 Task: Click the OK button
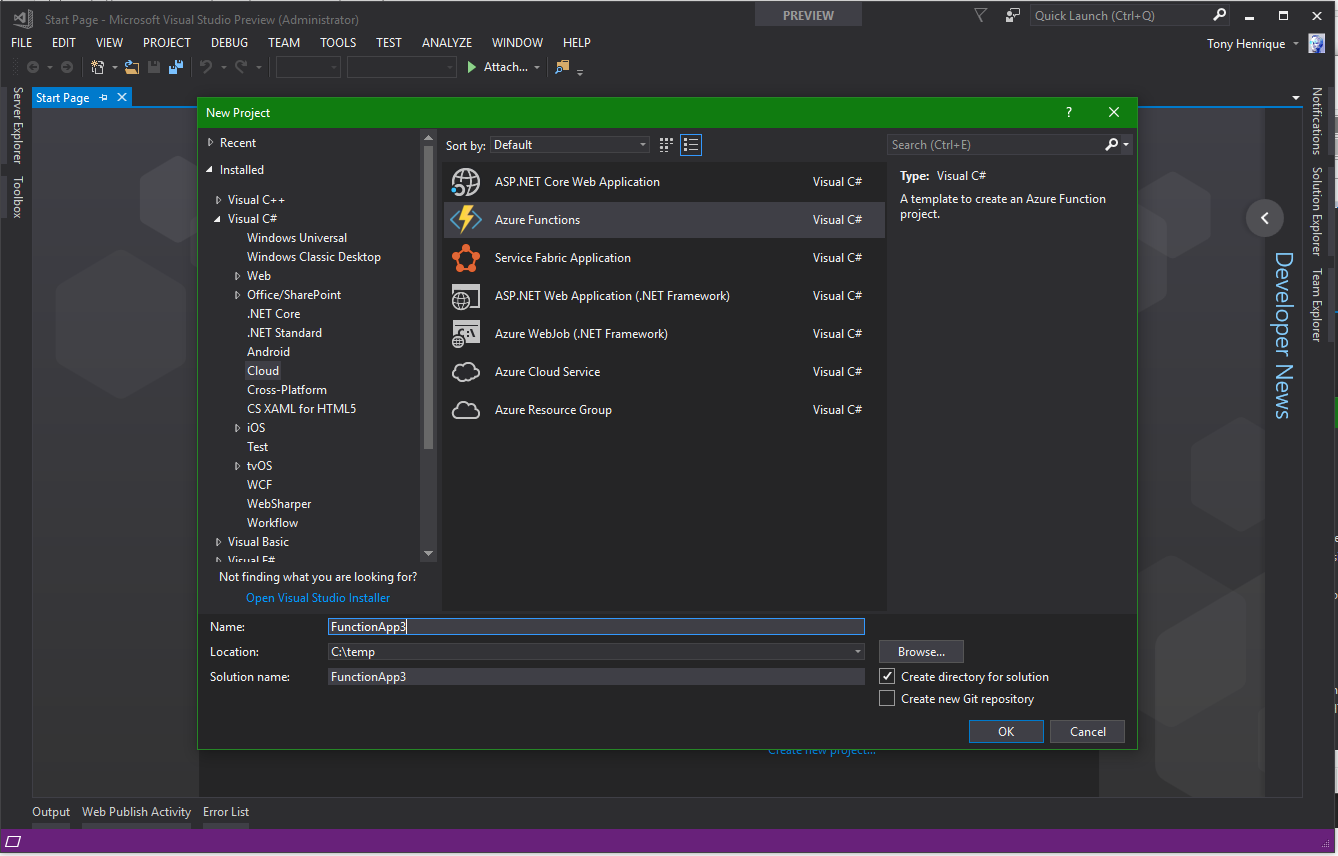tap(1006, 732)
